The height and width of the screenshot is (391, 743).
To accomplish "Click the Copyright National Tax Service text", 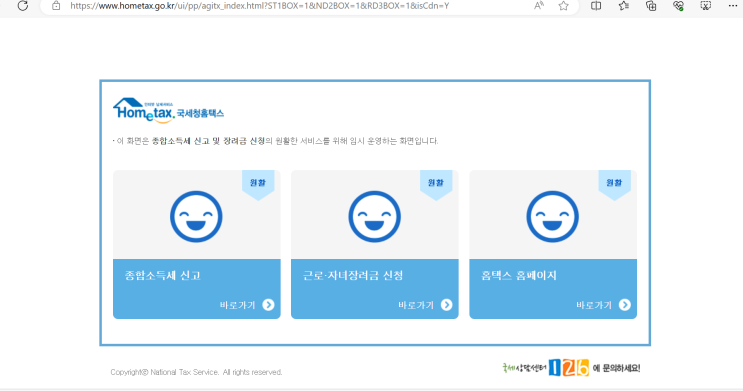I will point(196,372).
